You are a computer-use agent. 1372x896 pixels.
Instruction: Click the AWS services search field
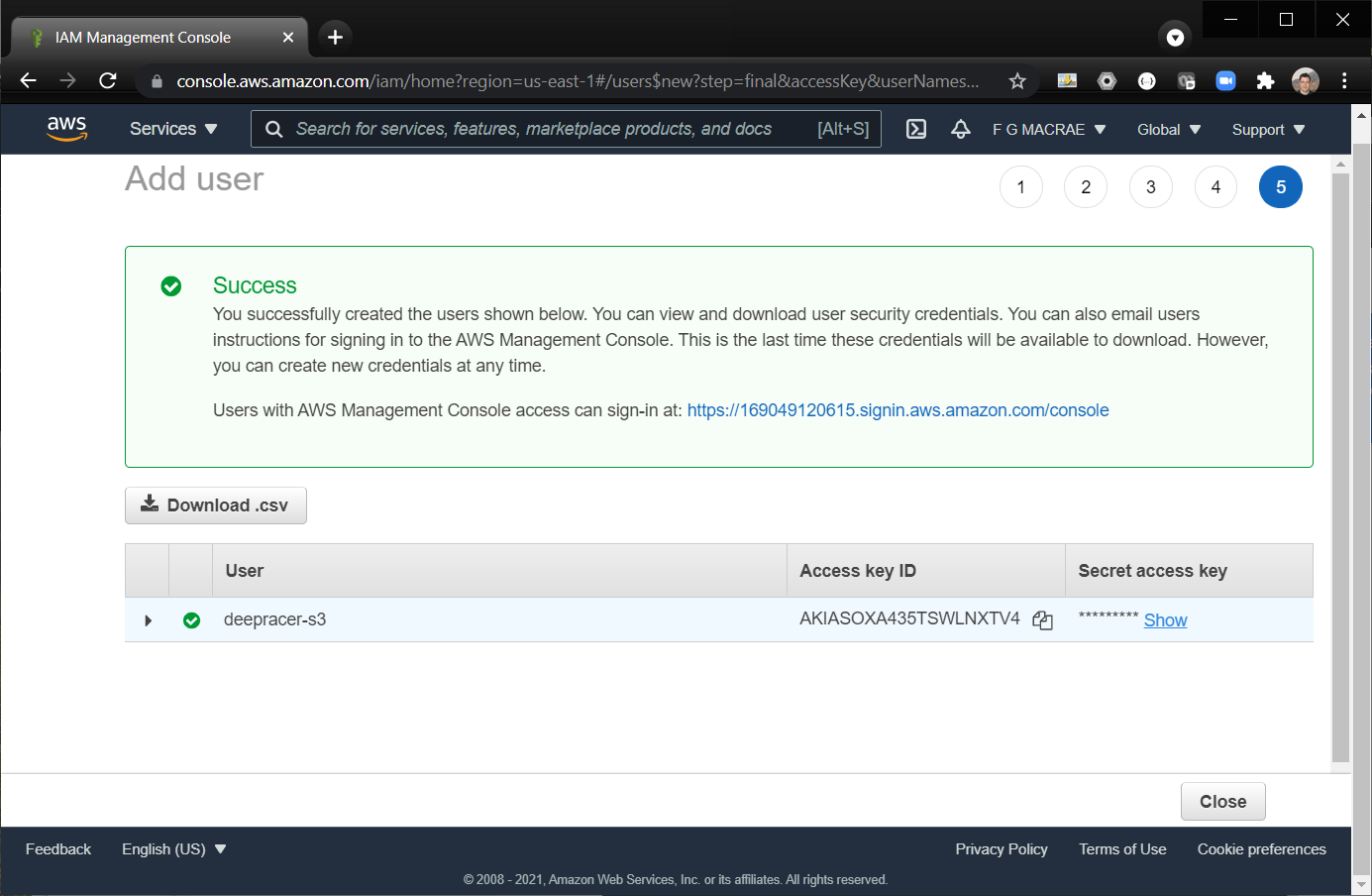[566, 129]
